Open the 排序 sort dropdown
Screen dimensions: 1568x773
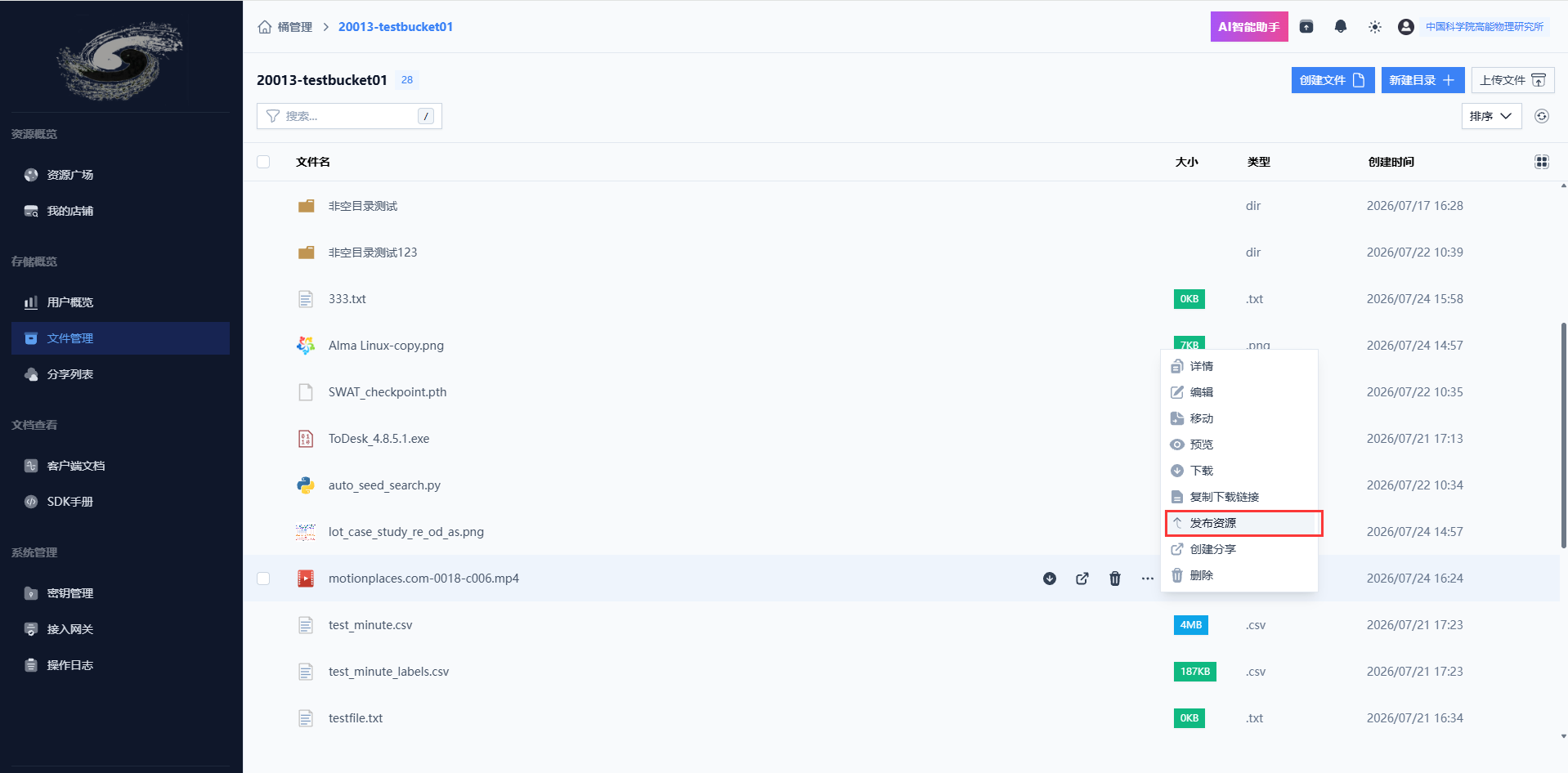pos(1491,116)
